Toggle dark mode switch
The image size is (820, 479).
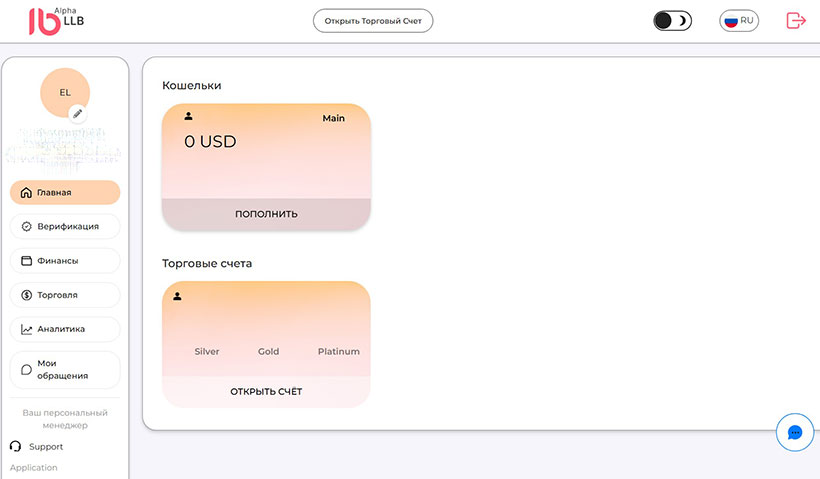[672, 21]
